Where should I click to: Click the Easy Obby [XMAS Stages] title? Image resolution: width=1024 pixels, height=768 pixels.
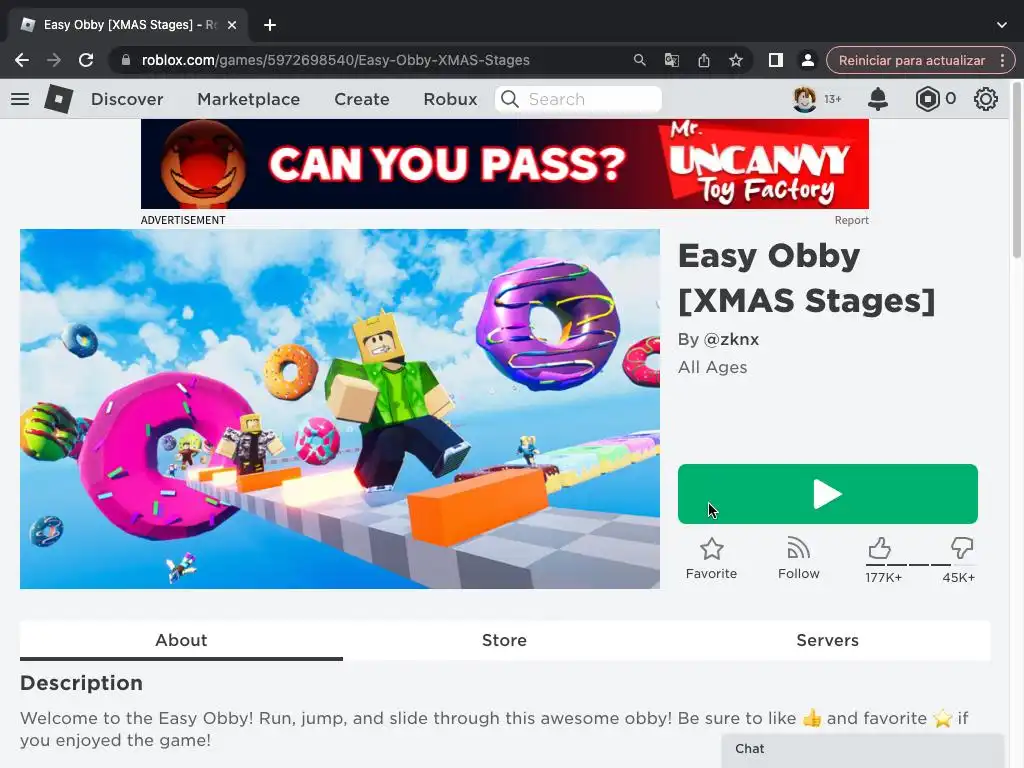click(x=807, y=278)
